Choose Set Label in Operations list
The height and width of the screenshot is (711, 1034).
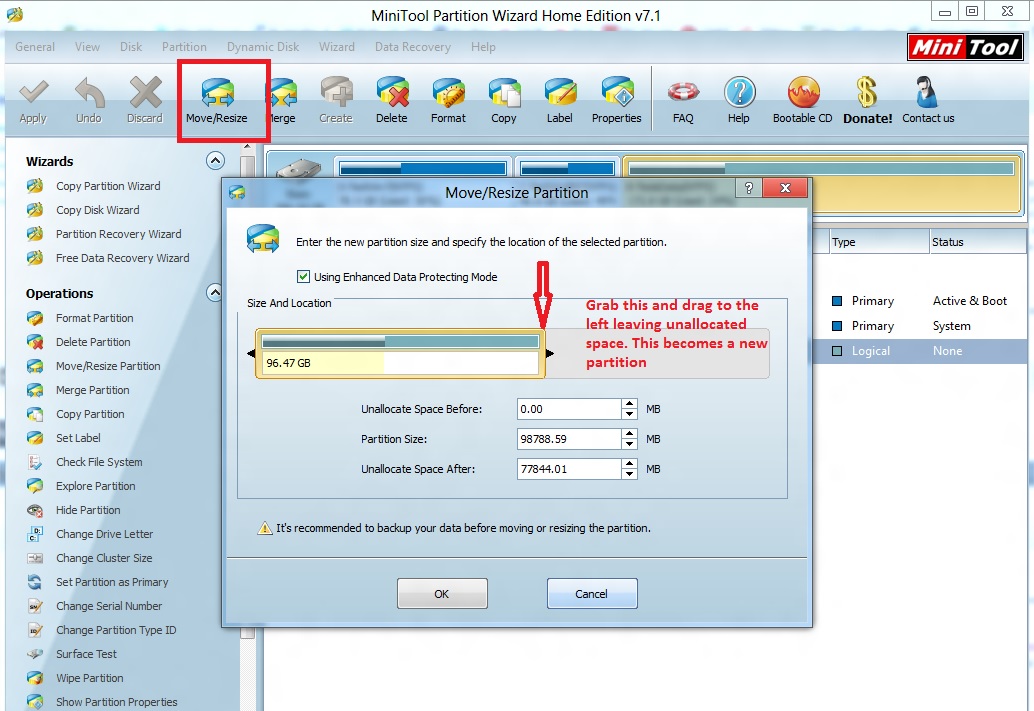[78, 438]
